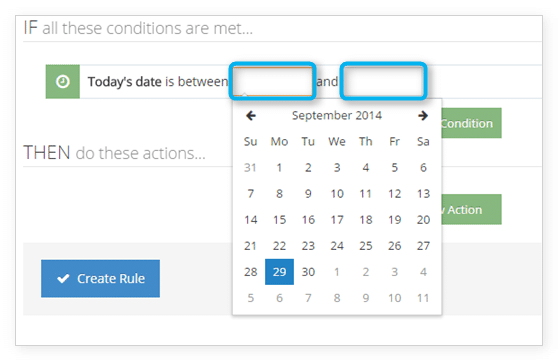Go to previous month with left arrow

point(251,116)
